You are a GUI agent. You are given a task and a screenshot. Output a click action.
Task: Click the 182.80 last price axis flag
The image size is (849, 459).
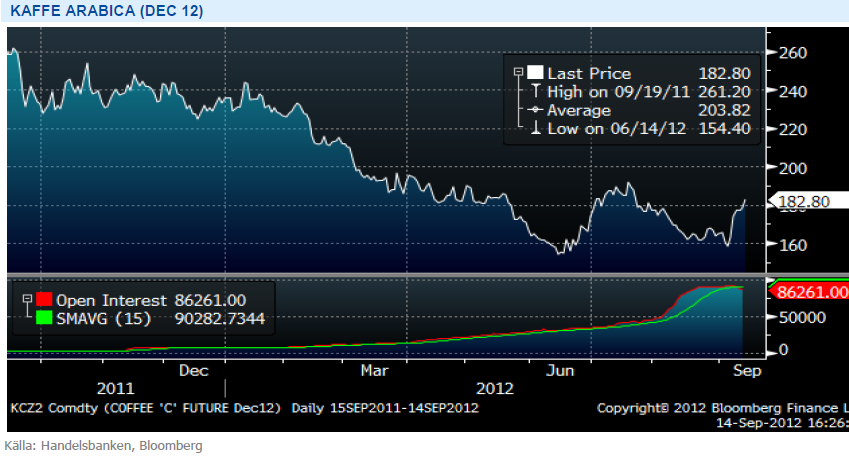(806, 202)
